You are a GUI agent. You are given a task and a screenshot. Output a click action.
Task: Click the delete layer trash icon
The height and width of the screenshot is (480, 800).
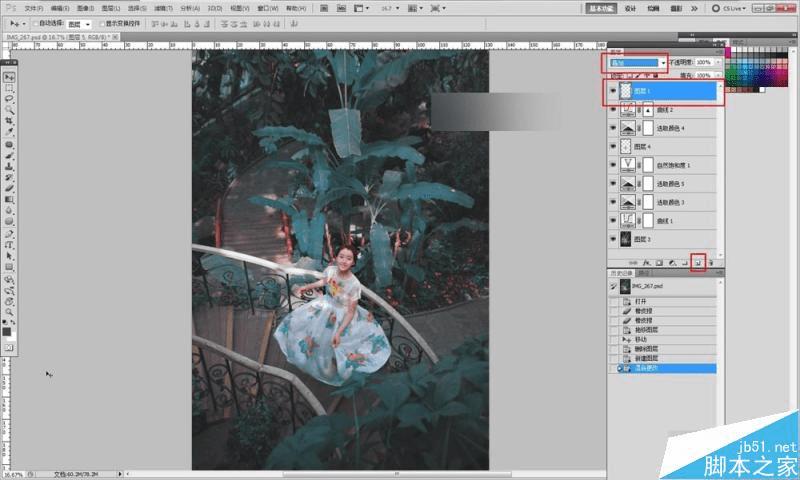point(712,262)
